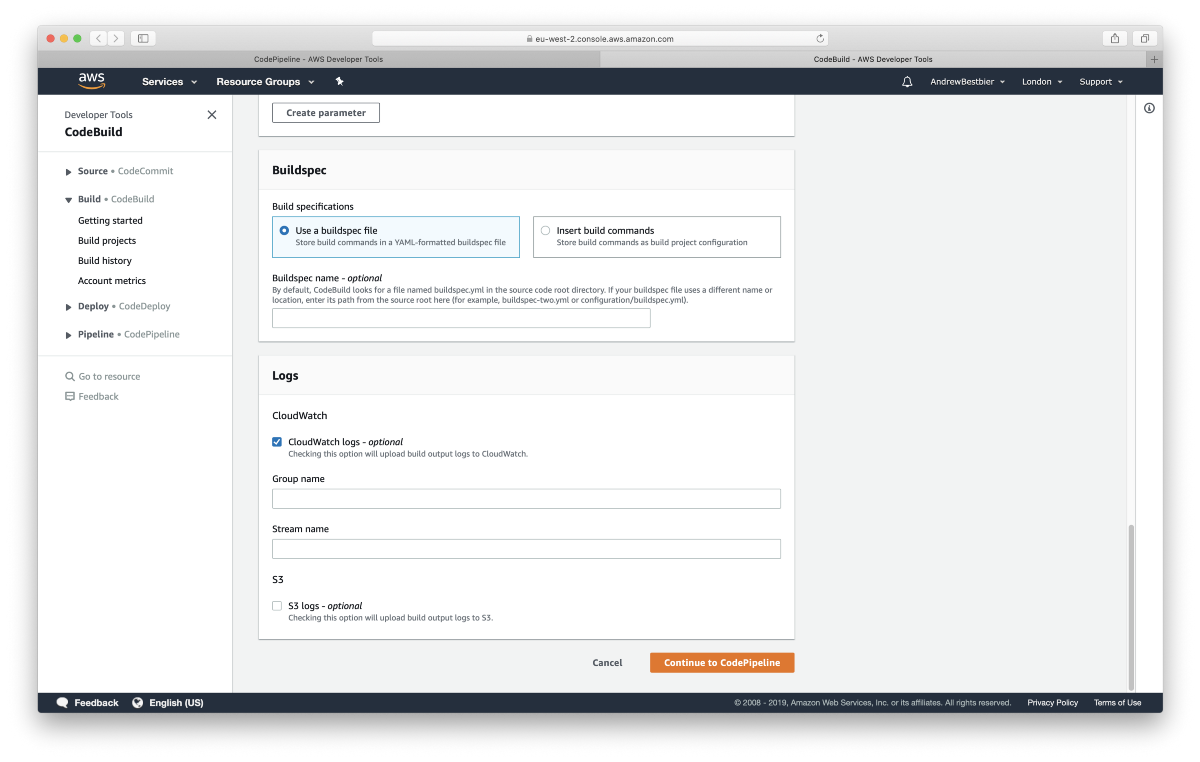This screenshot has height=762, width=1200.
Task: Open Build history in the sidebar
Action: pos(105,261)
